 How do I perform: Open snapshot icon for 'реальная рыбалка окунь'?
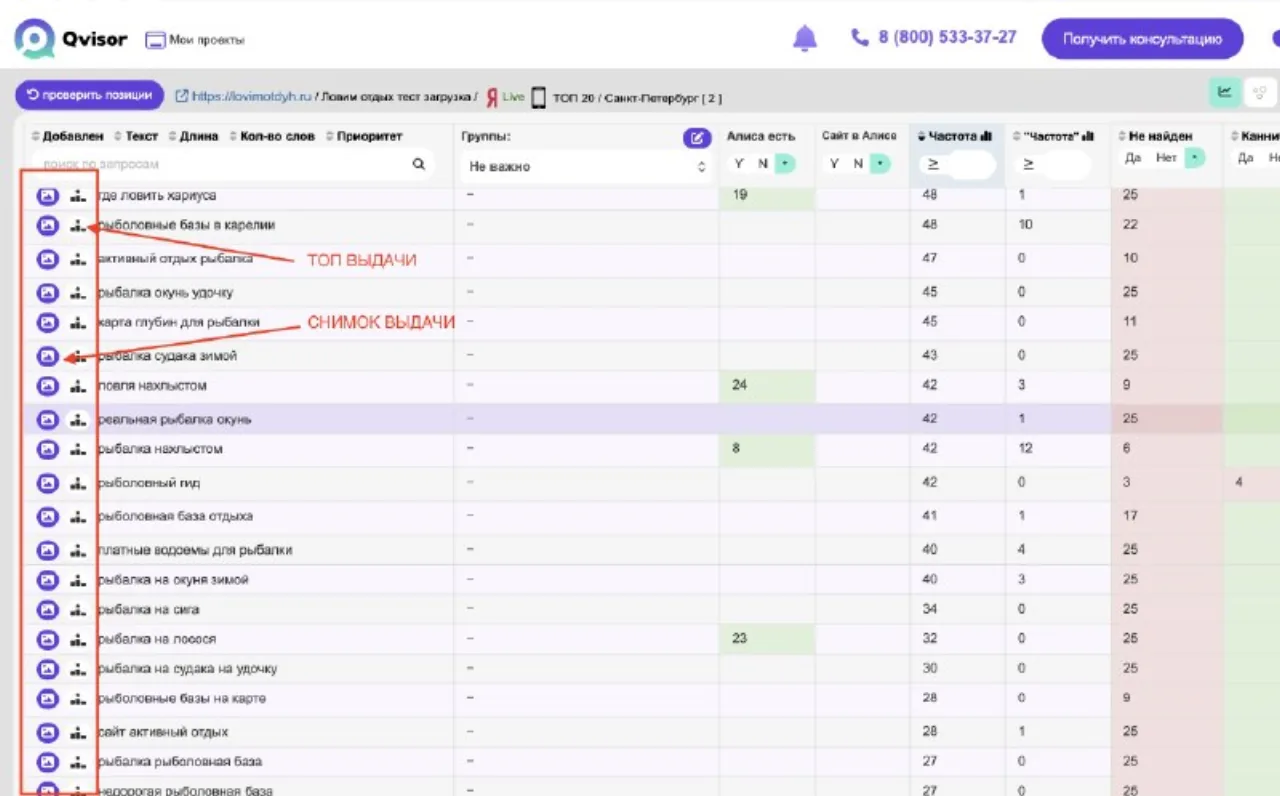[47, 420]
